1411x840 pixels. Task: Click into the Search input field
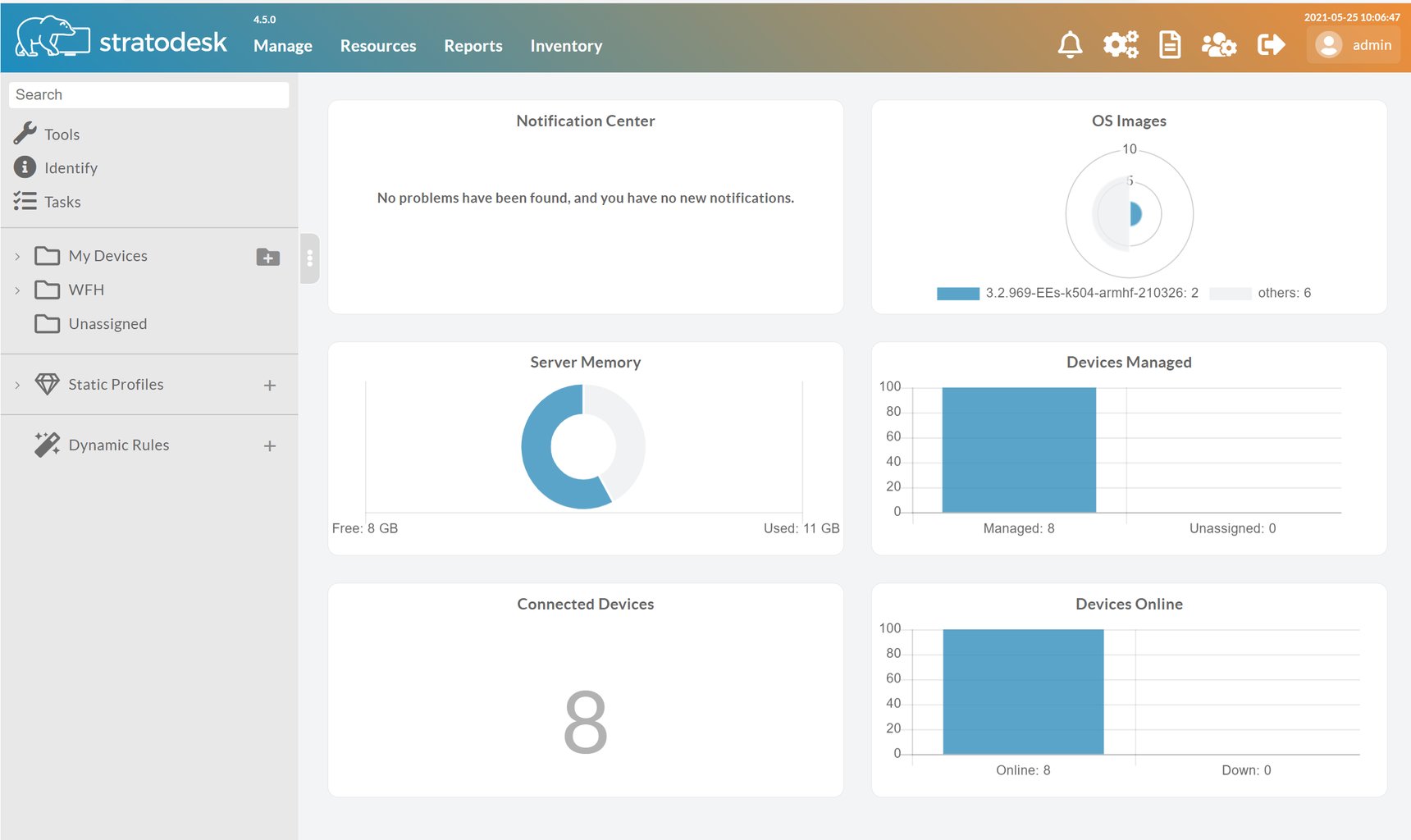[x=148, y=95]
